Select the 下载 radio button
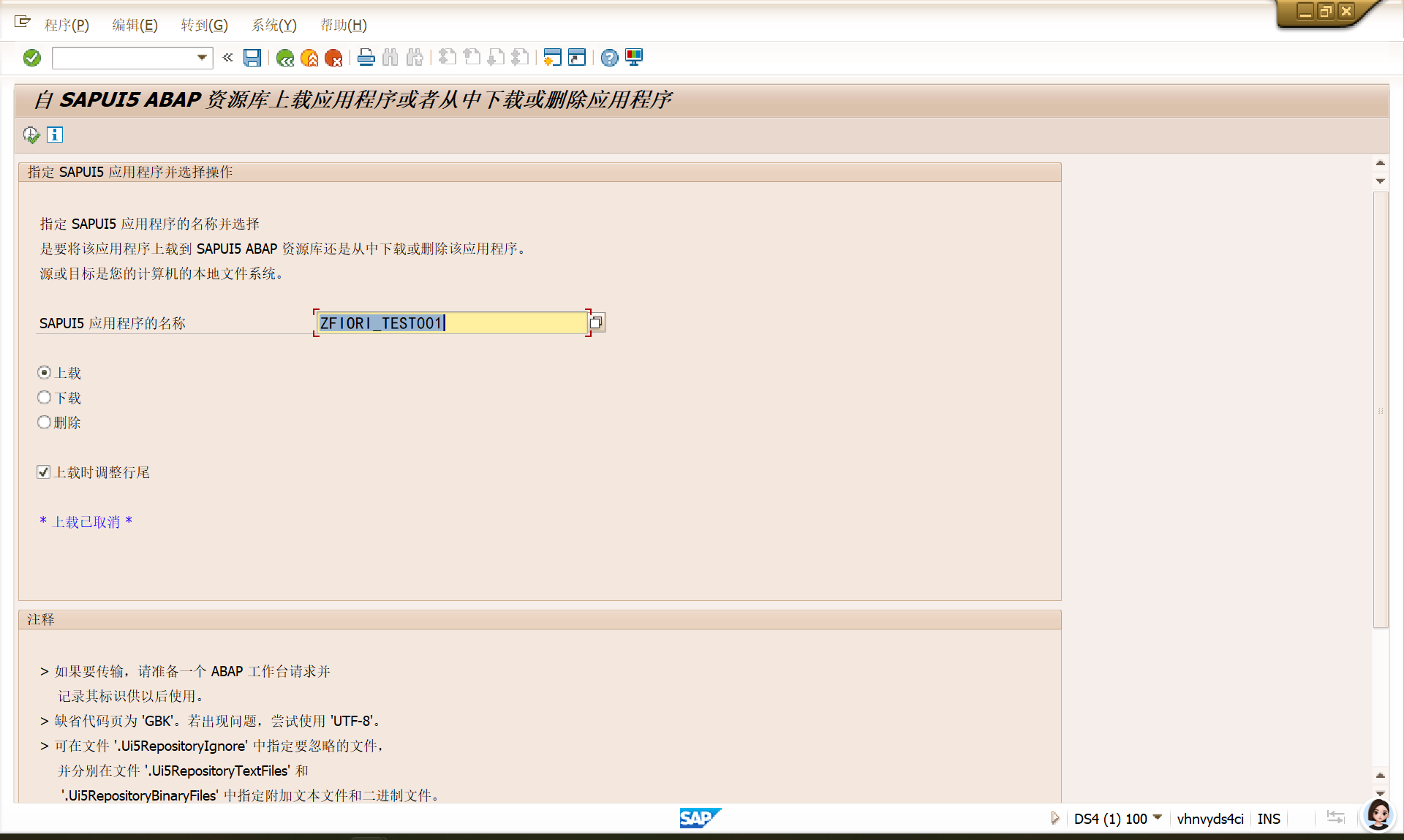This screenshot has height=840, width=1404. coord(45,398)
